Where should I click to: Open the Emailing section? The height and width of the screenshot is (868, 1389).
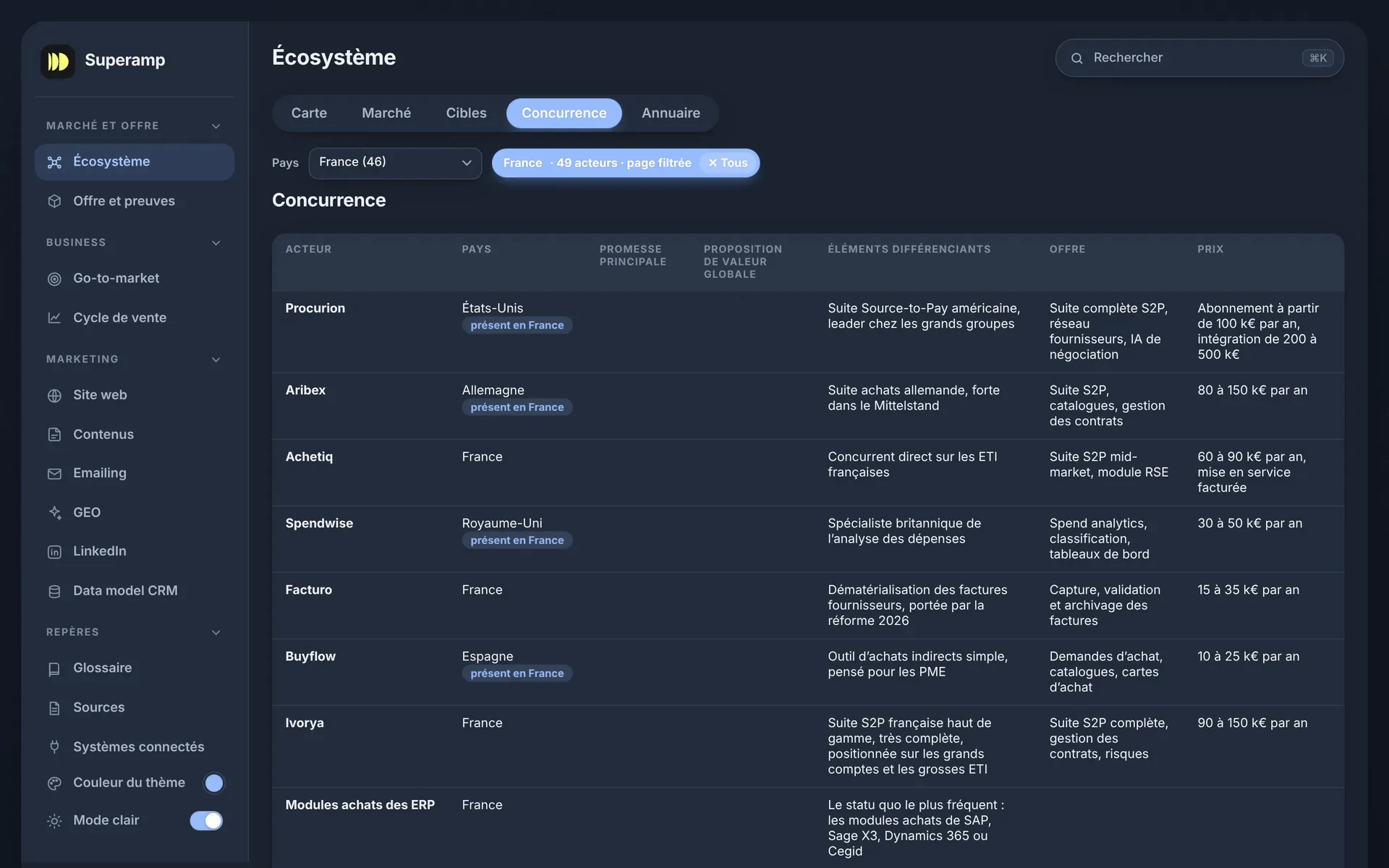pos(135,473)
